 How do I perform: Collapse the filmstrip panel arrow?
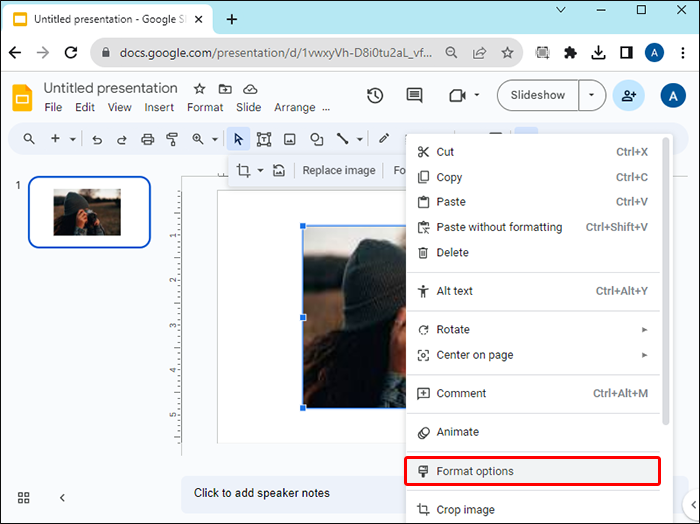point(62,498)
